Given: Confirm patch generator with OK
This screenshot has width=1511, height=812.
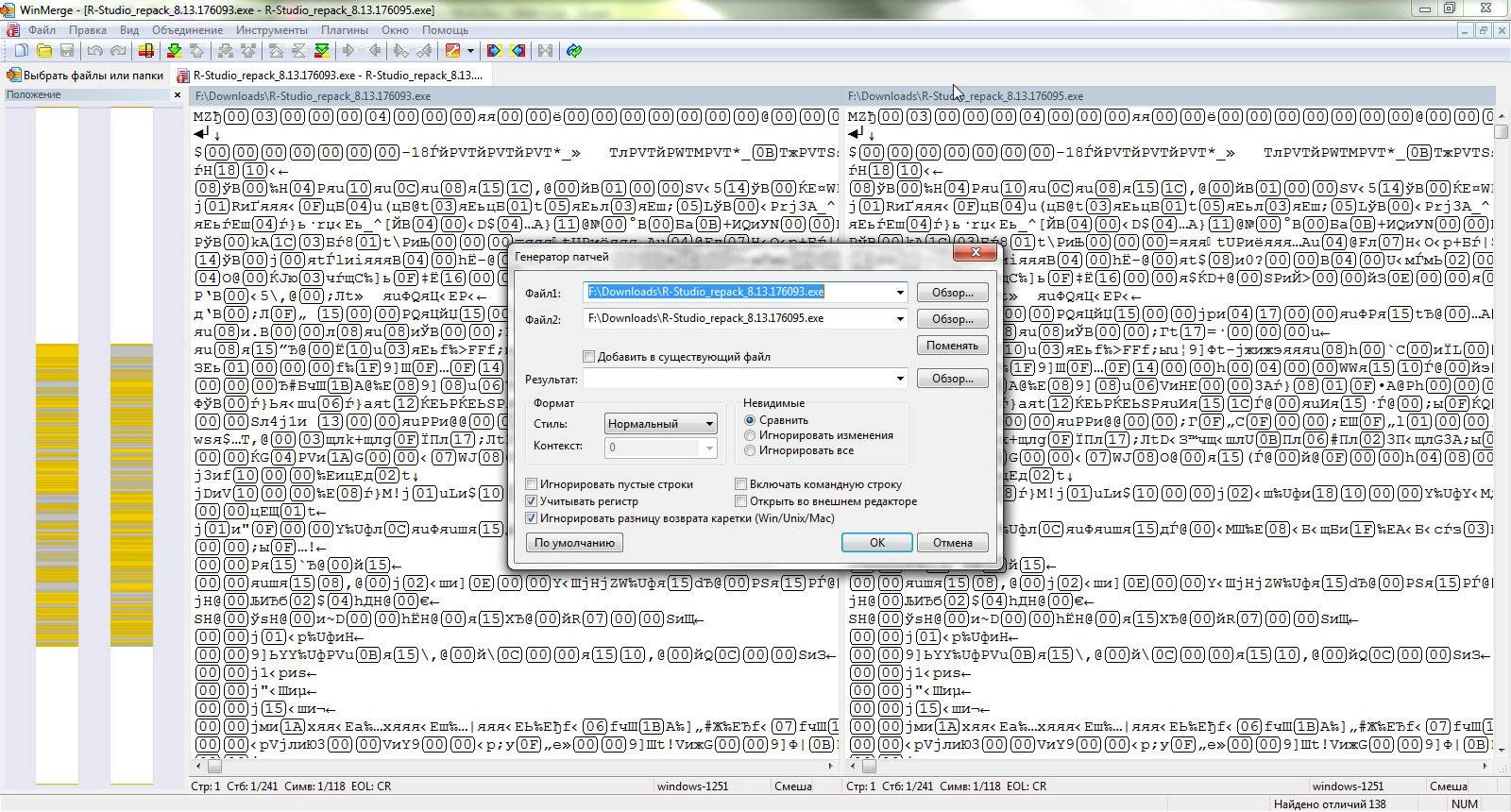Looking at the screenshot, I should point(876,543).
